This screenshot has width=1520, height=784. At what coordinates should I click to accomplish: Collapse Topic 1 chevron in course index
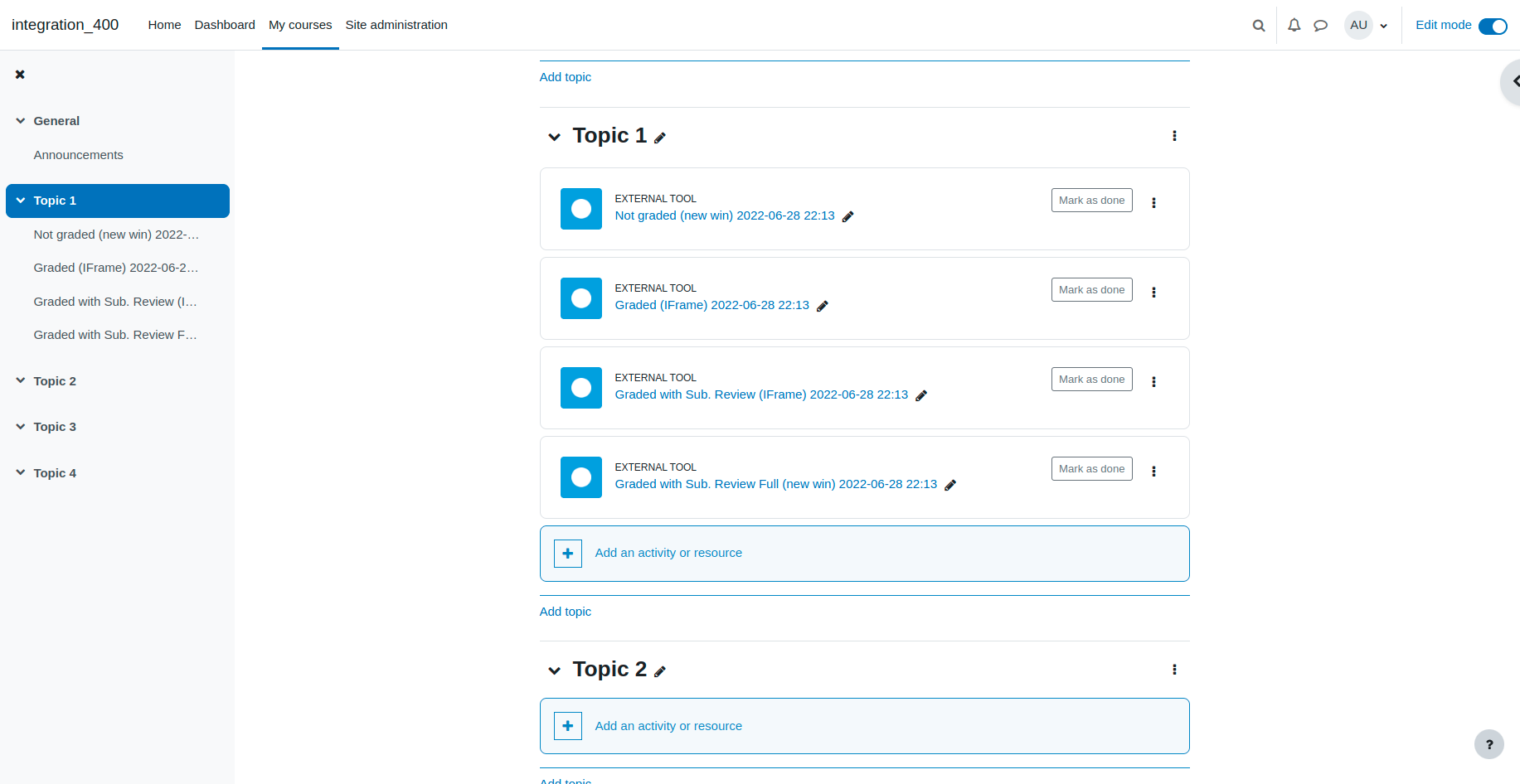pos(20,201)
